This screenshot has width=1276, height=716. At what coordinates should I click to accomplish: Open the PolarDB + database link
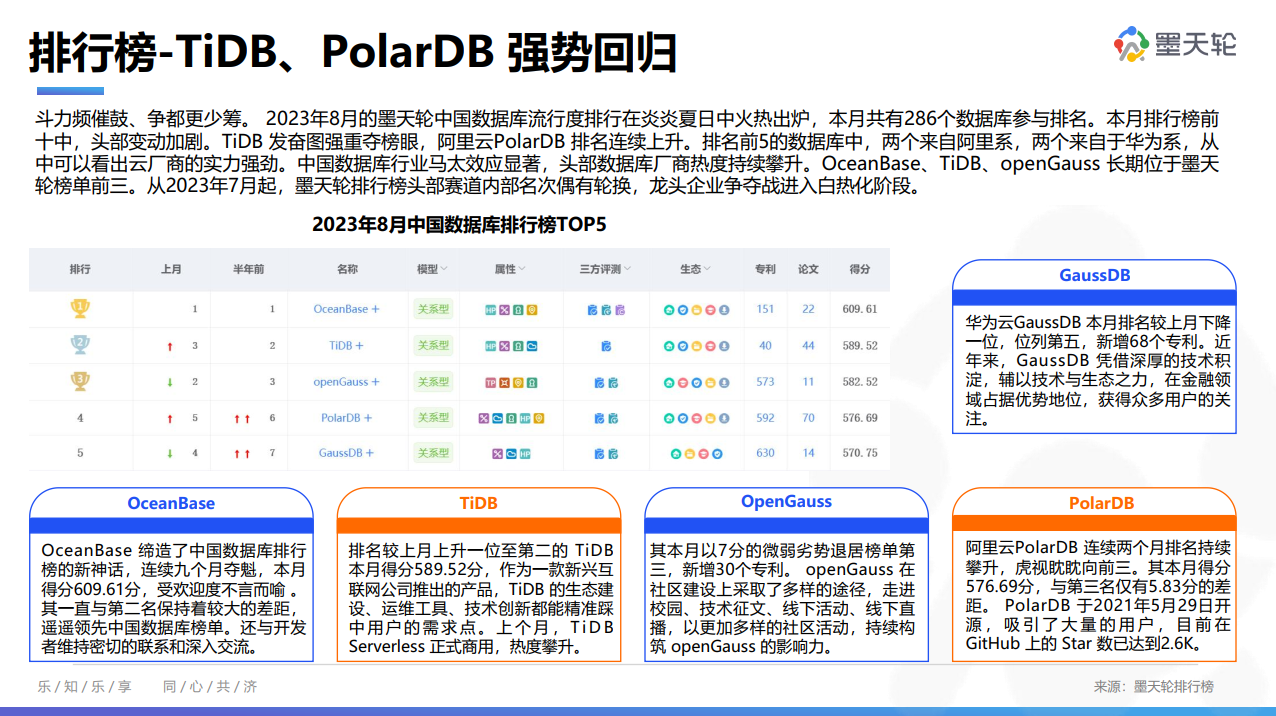(347, 418)
